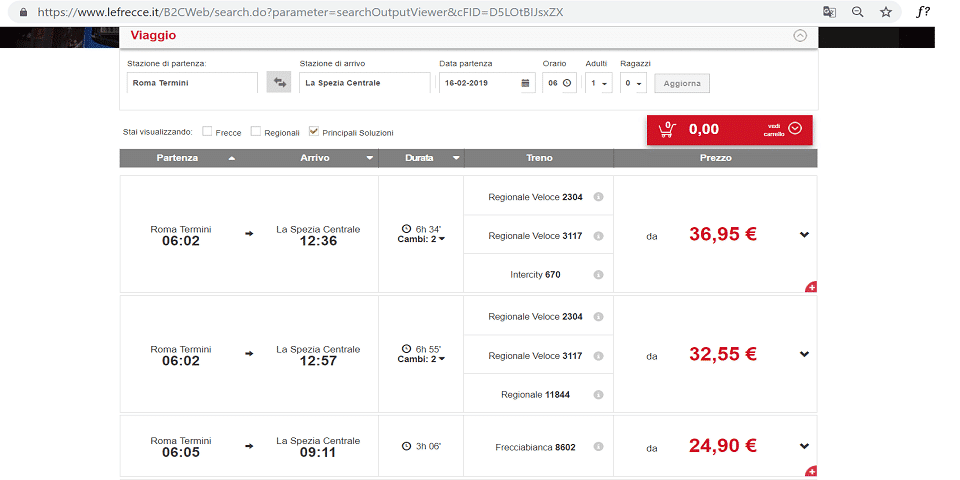Click red plus badge on 24,90 € solution

[812, 471]
